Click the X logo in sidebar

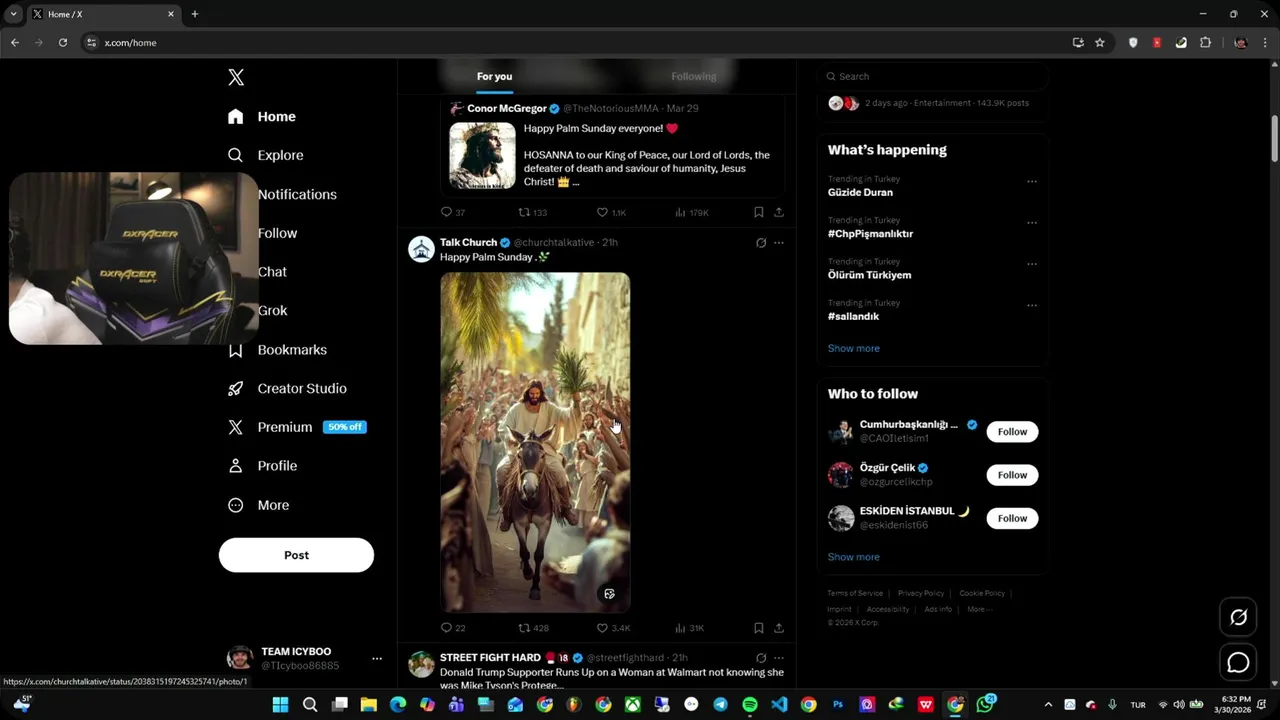(x=236, y=77)
